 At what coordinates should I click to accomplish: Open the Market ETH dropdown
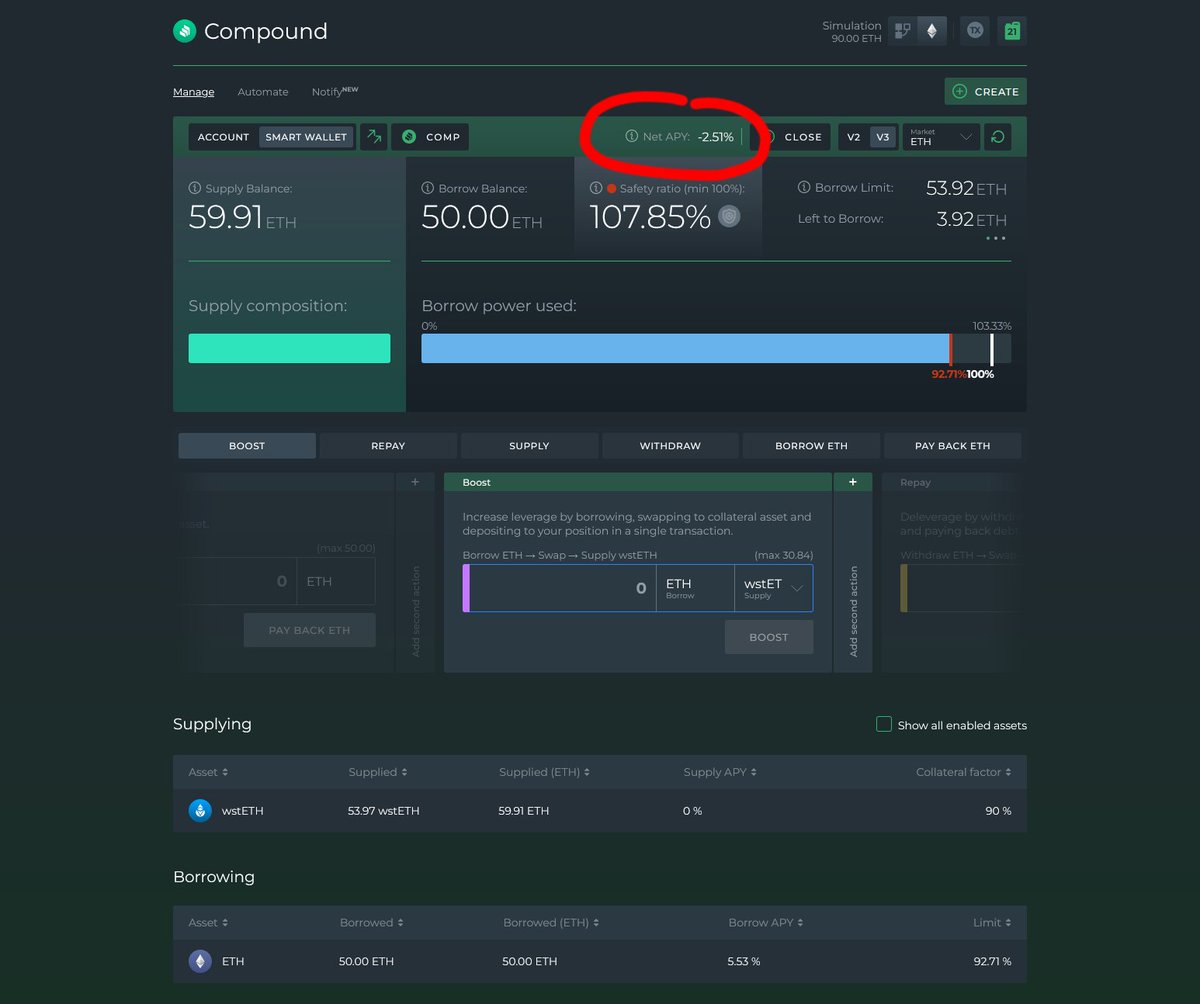click(941, 137)
